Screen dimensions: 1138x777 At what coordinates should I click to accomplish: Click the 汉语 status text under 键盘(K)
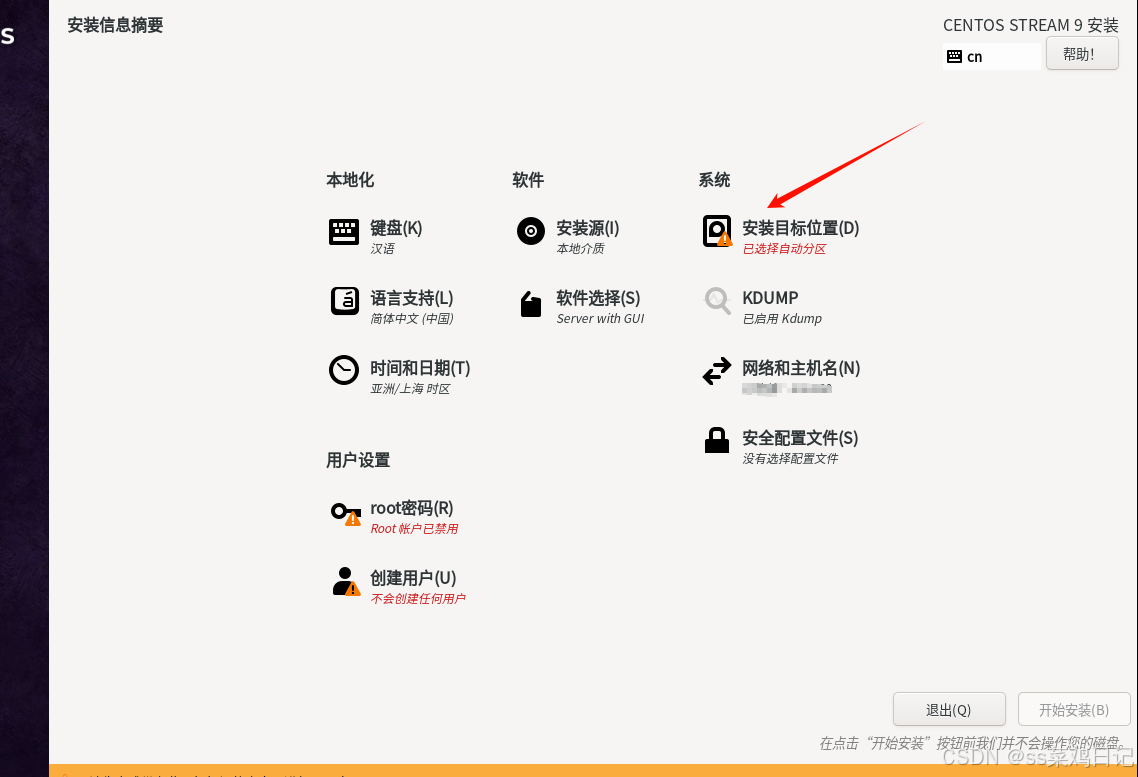pos(382,249)
